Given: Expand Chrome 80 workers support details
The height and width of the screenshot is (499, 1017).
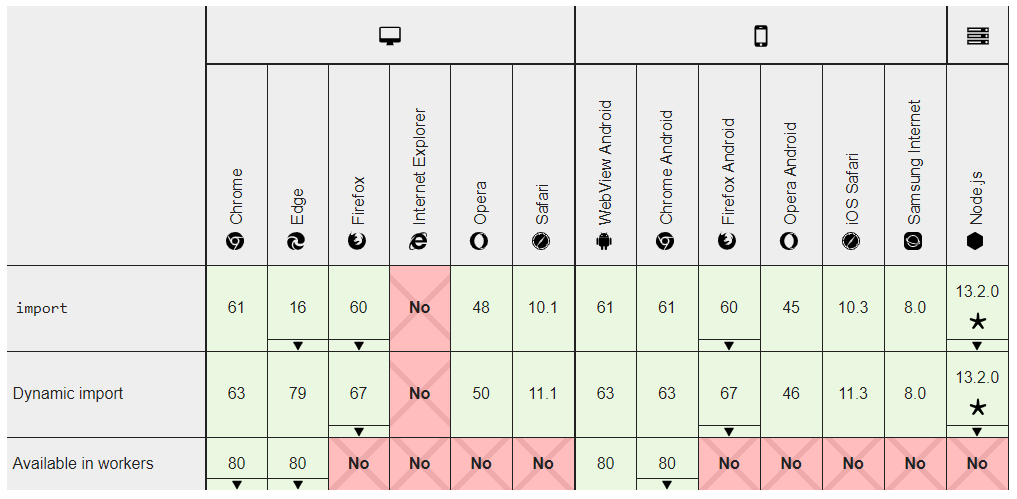Looking at the screenshot, I should pyautogui.click(x=236, y=484).
